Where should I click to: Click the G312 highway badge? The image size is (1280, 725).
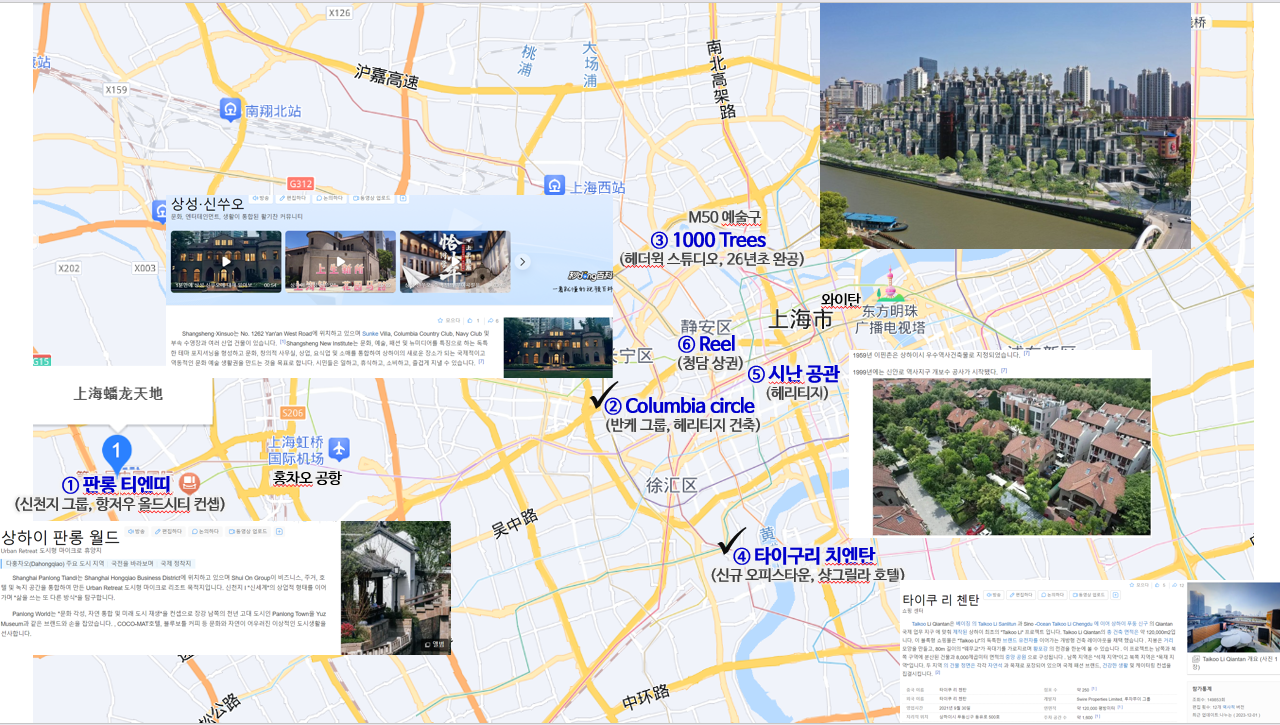300,184
